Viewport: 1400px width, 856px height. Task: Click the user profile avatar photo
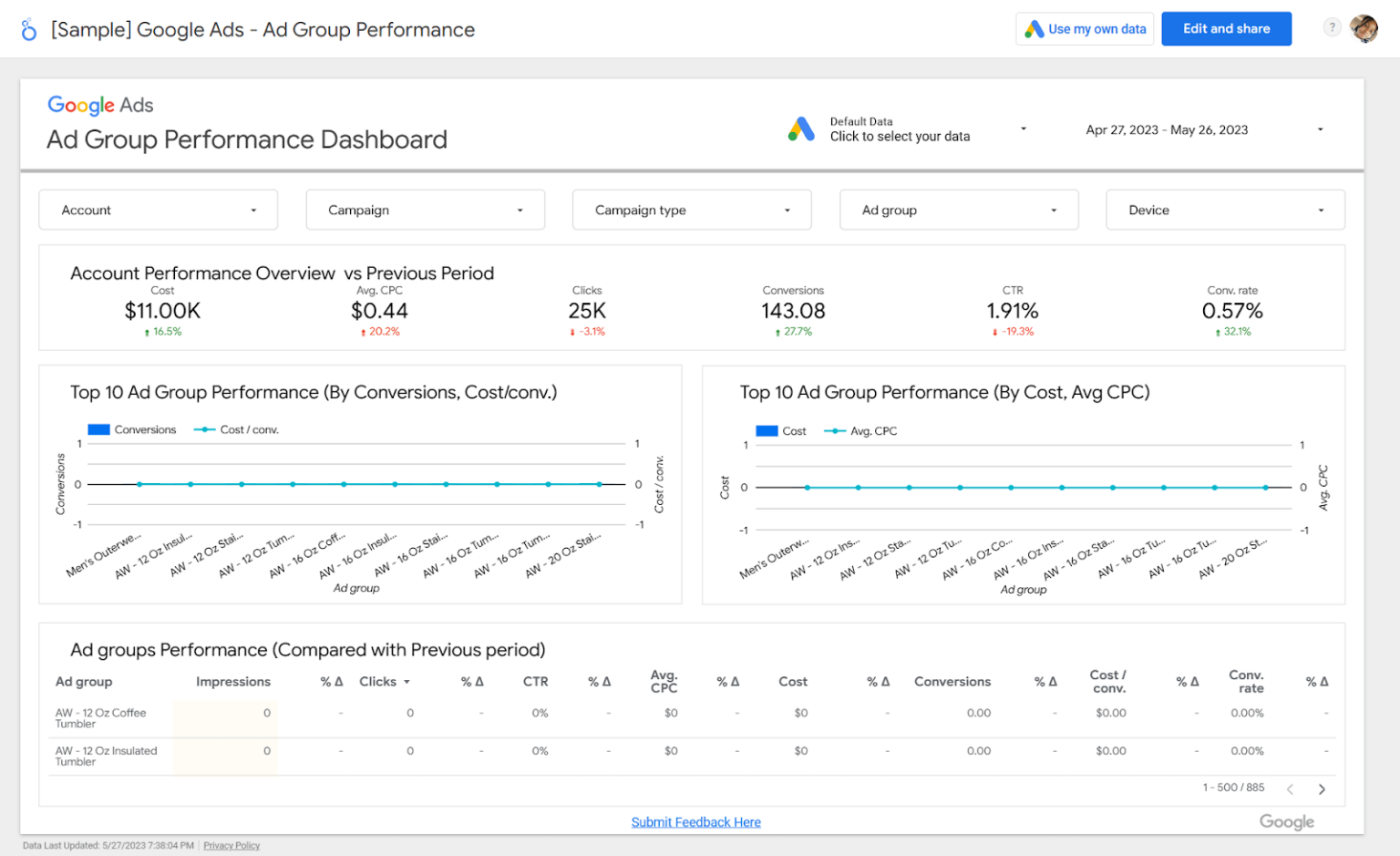click(1364, 28)
